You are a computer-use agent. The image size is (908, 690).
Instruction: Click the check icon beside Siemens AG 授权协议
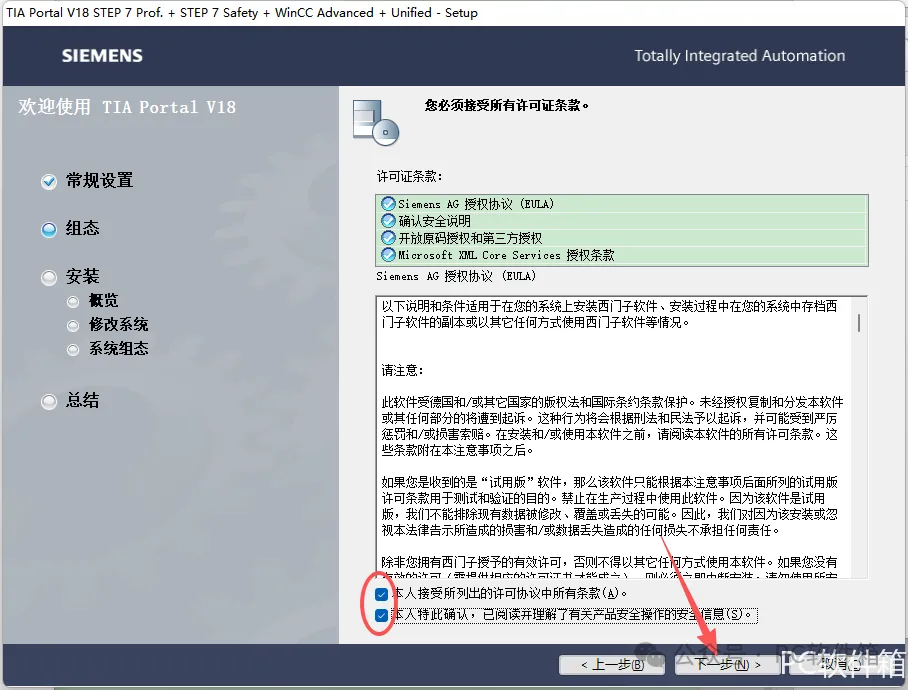[x=388, y=204]
